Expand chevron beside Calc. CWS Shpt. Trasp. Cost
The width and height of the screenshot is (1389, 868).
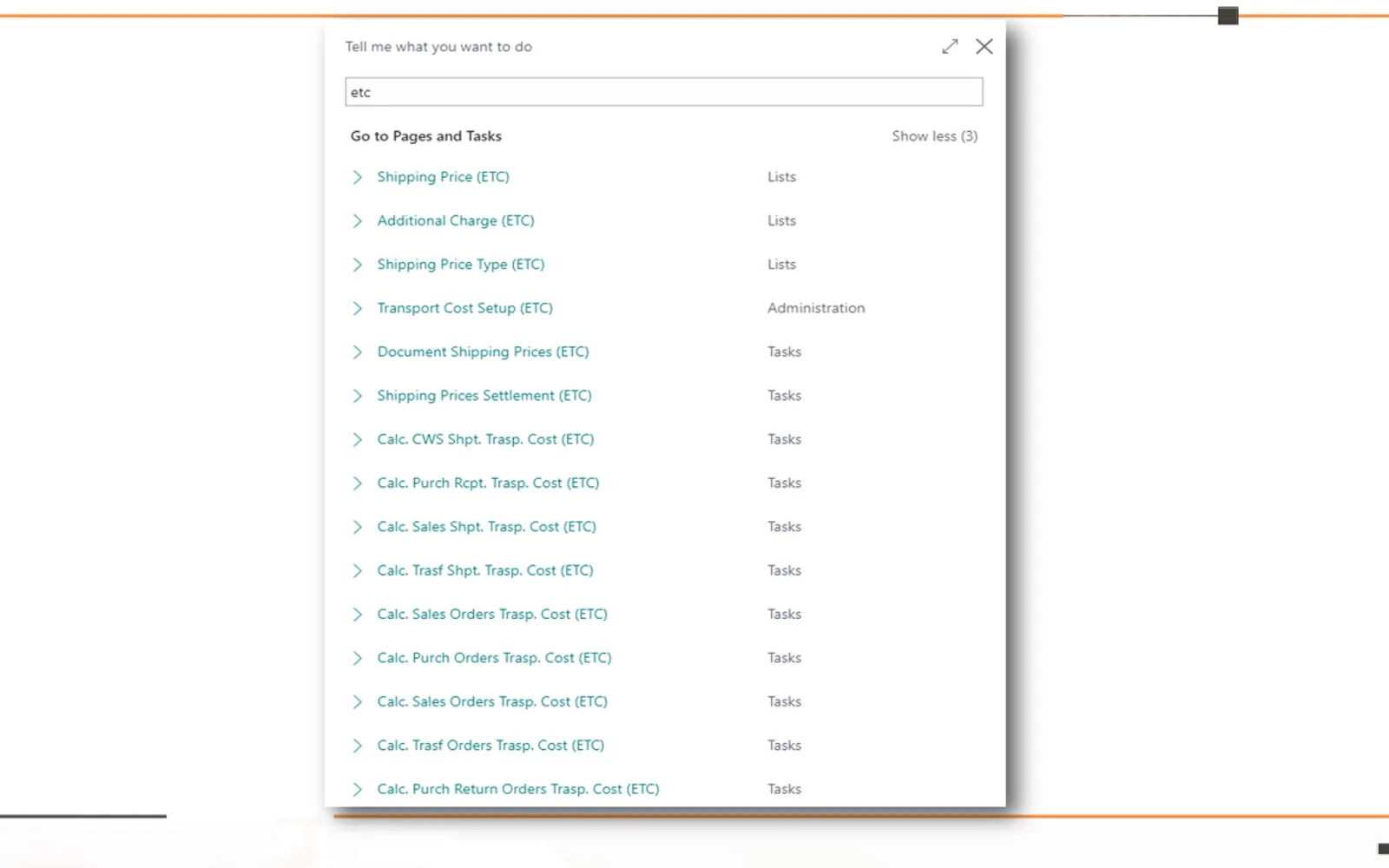coord(357,439)
